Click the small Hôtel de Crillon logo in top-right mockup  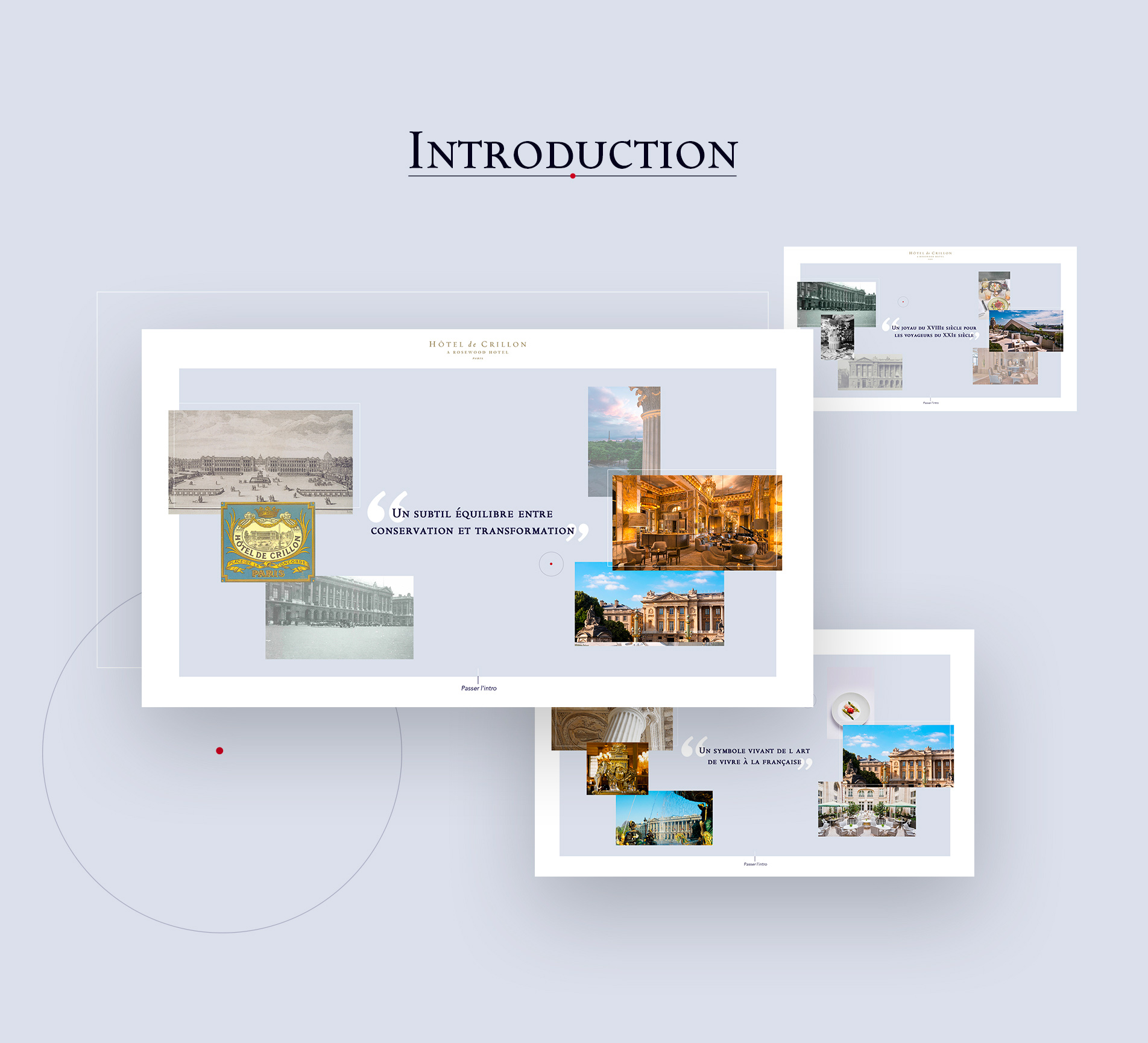930,254
